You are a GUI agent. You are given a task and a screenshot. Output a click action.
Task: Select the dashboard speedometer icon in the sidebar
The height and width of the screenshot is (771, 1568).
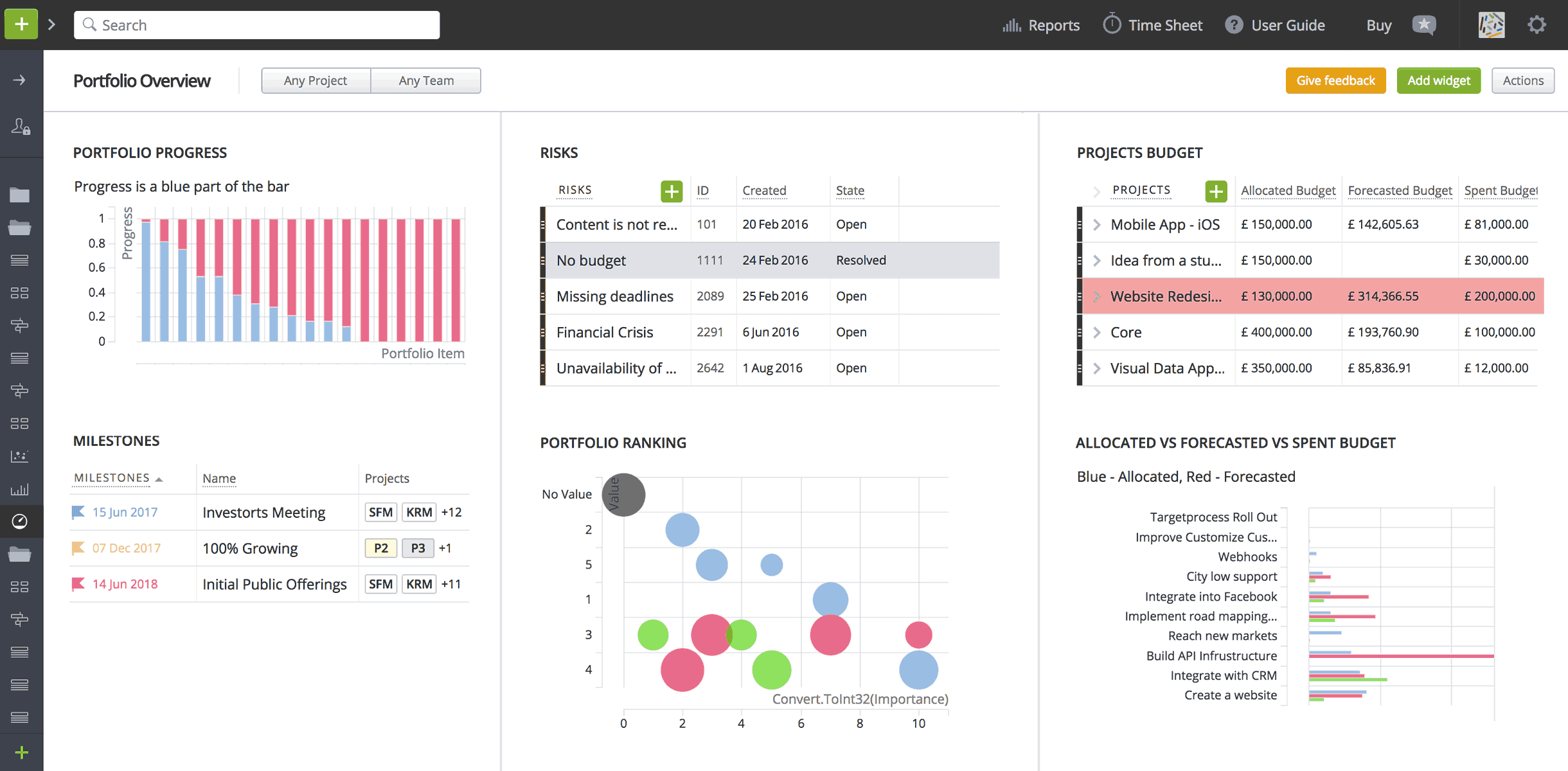point(21,521)
